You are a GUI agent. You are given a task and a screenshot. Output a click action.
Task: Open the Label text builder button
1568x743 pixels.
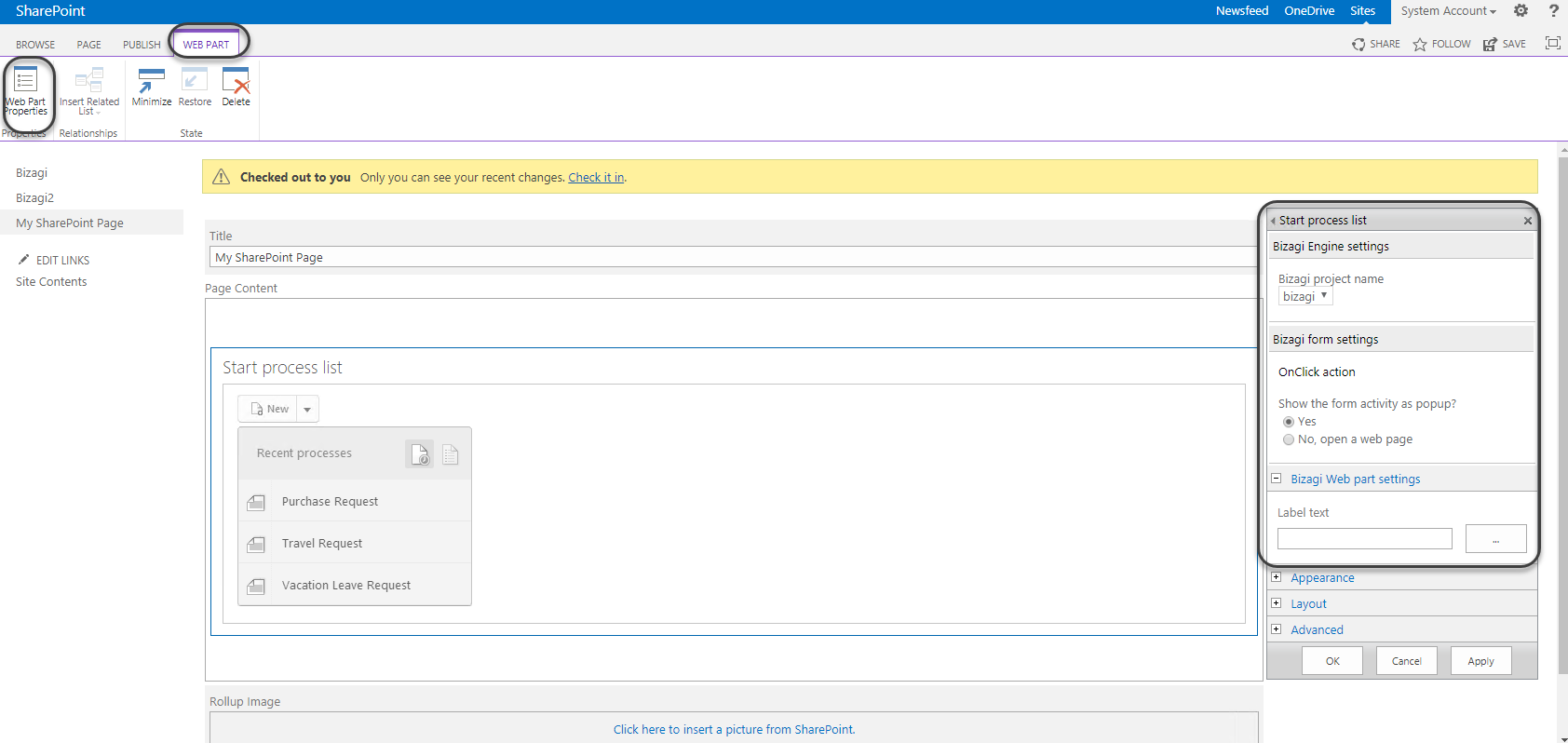click(x=1495, y=538)
